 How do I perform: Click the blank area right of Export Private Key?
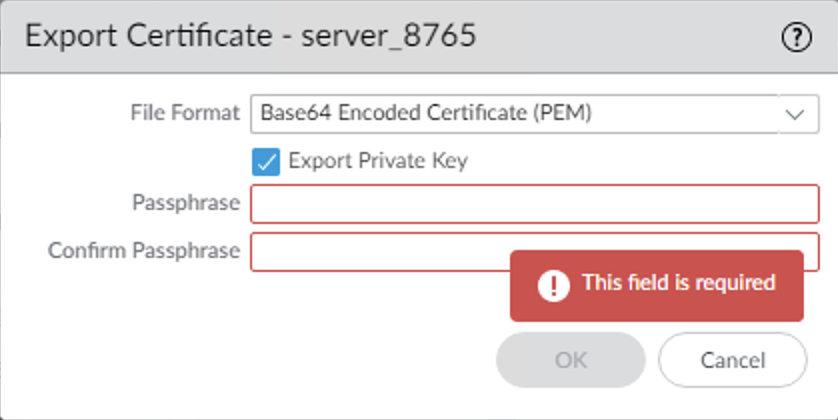(x=640, y=161)
